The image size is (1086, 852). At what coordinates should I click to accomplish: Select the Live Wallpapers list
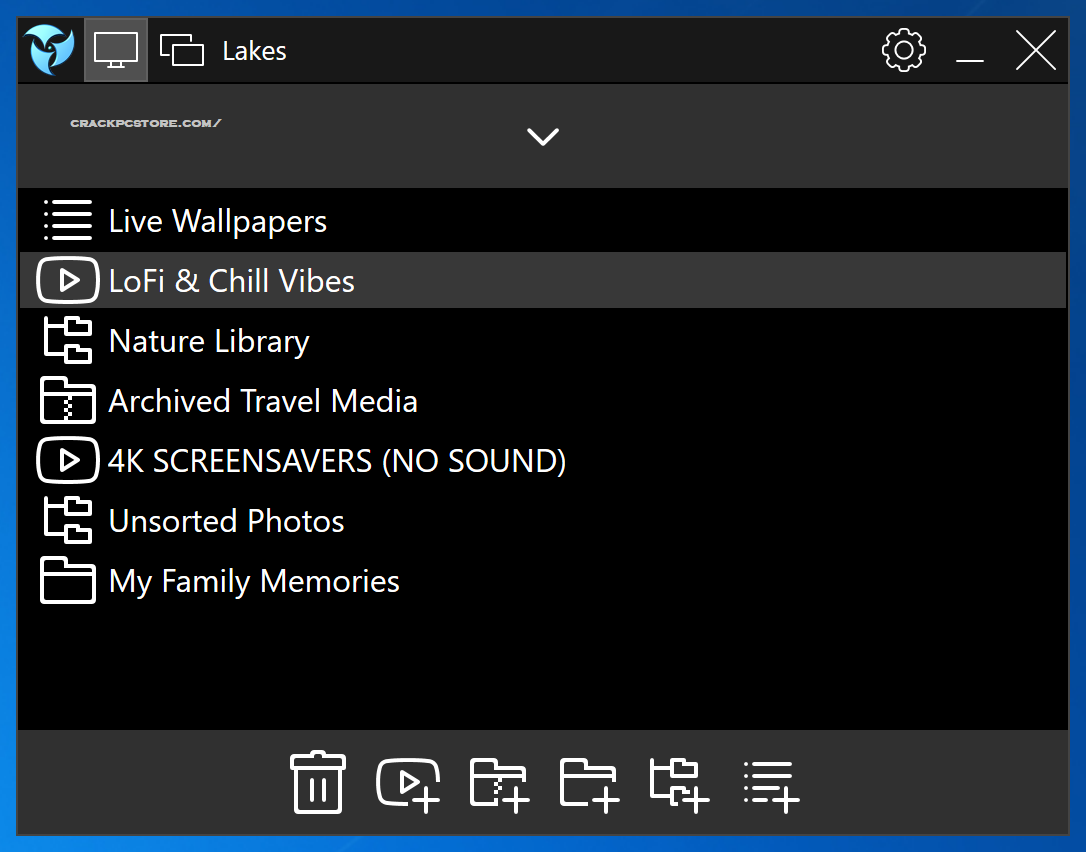point(218,221)
